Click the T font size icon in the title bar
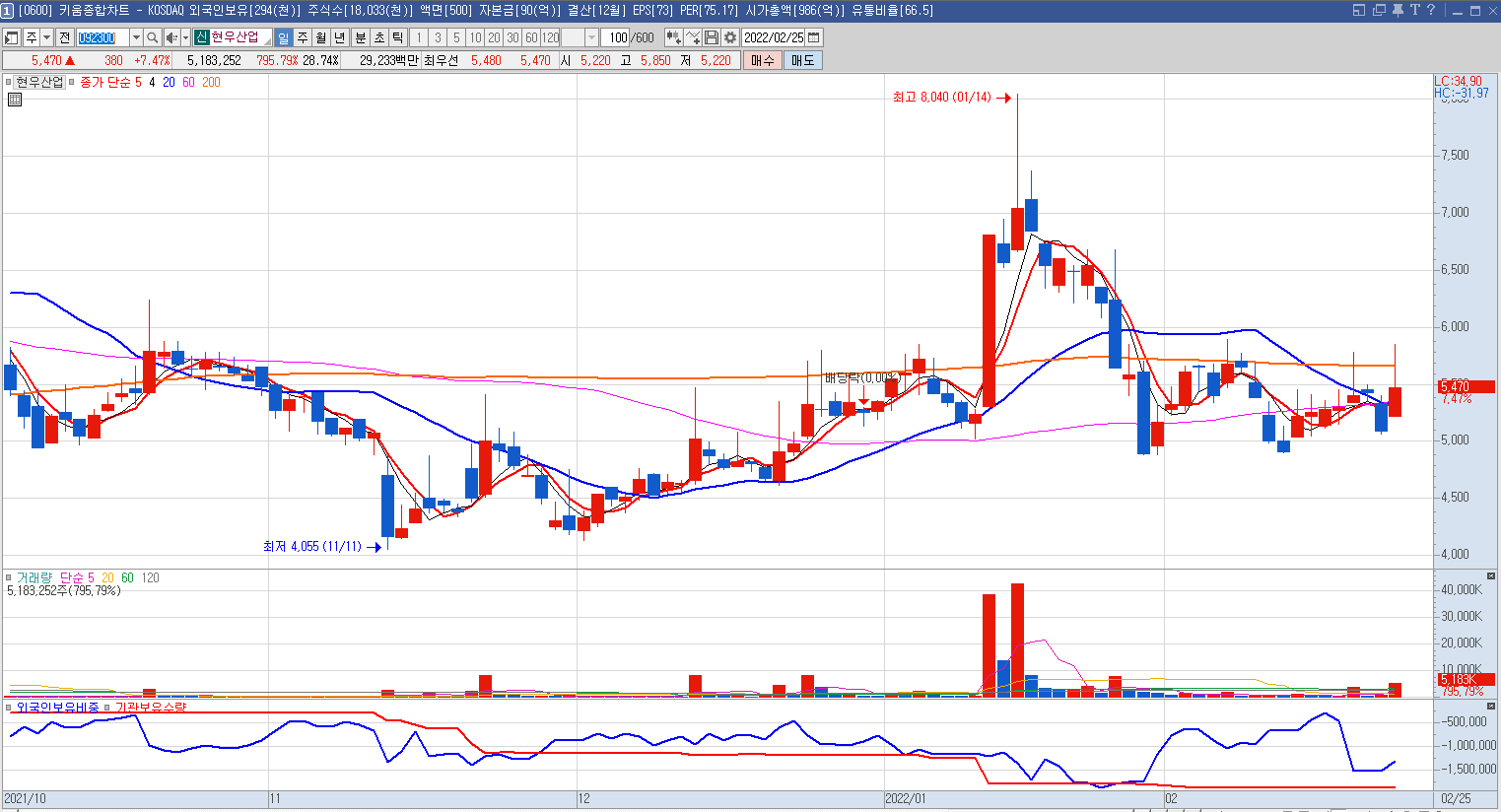The width and height of the screenshot is (1501, 812). click(1414, 10)
